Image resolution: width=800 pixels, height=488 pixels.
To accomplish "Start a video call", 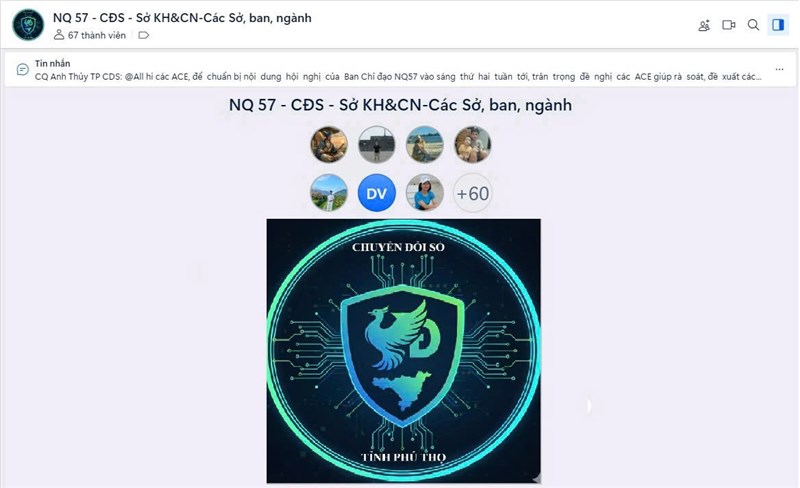I will point(729,25).
